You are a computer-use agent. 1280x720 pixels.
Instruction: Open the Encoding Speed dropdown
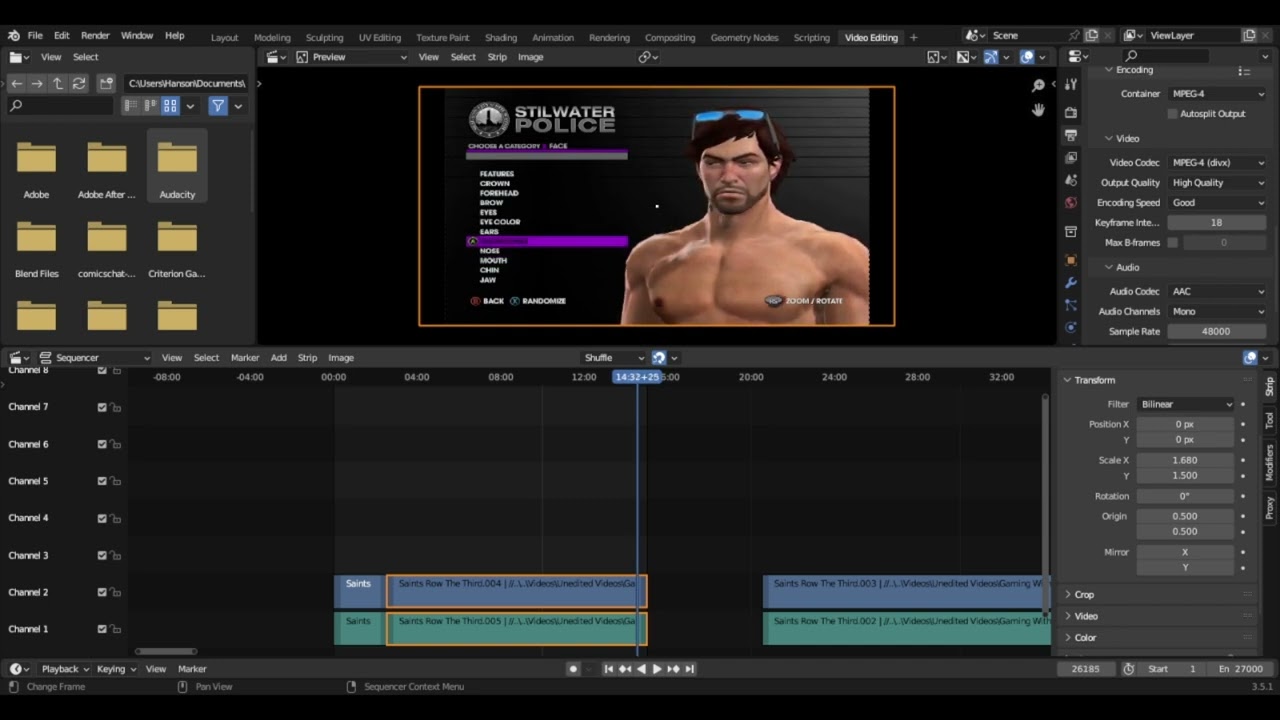[x=1217, y=203]
